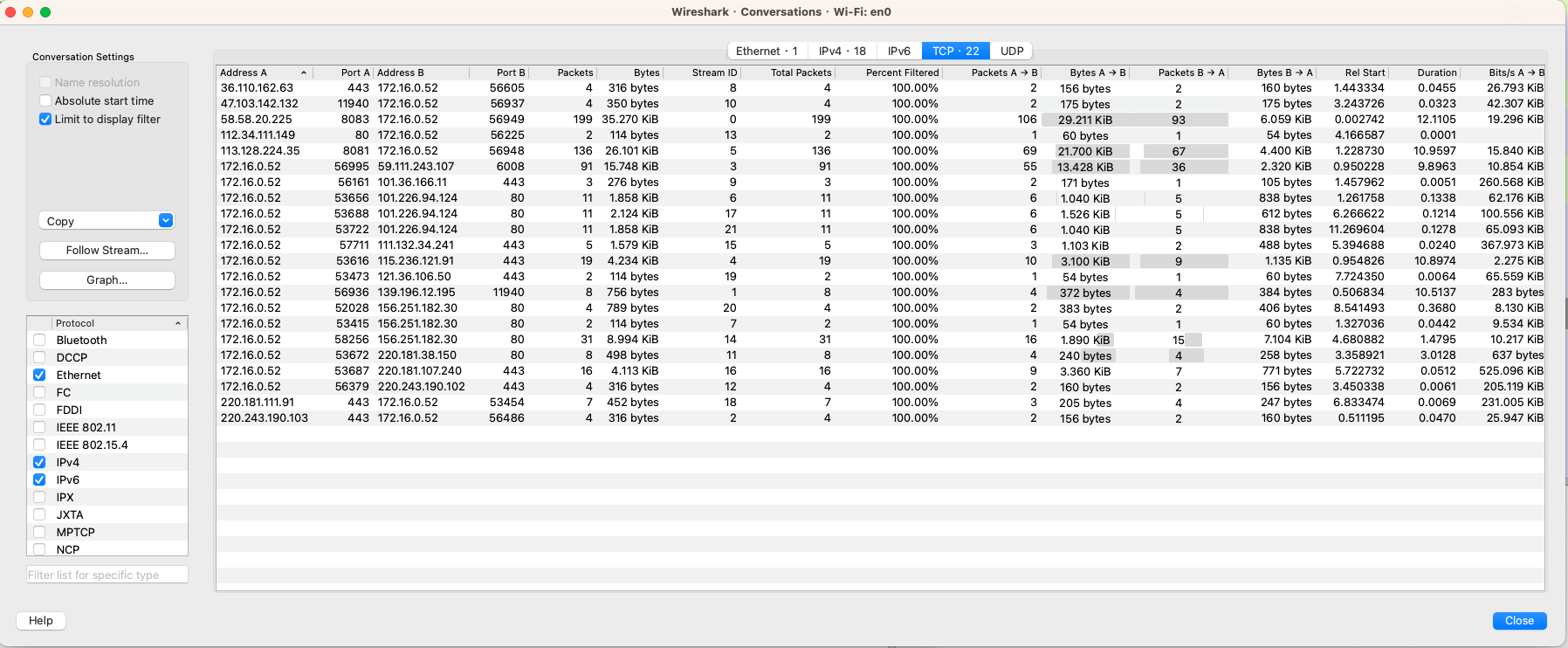The height and width of the screenshot is (648, 1568).
Task: Click the Graph... button
Action: 107,279
